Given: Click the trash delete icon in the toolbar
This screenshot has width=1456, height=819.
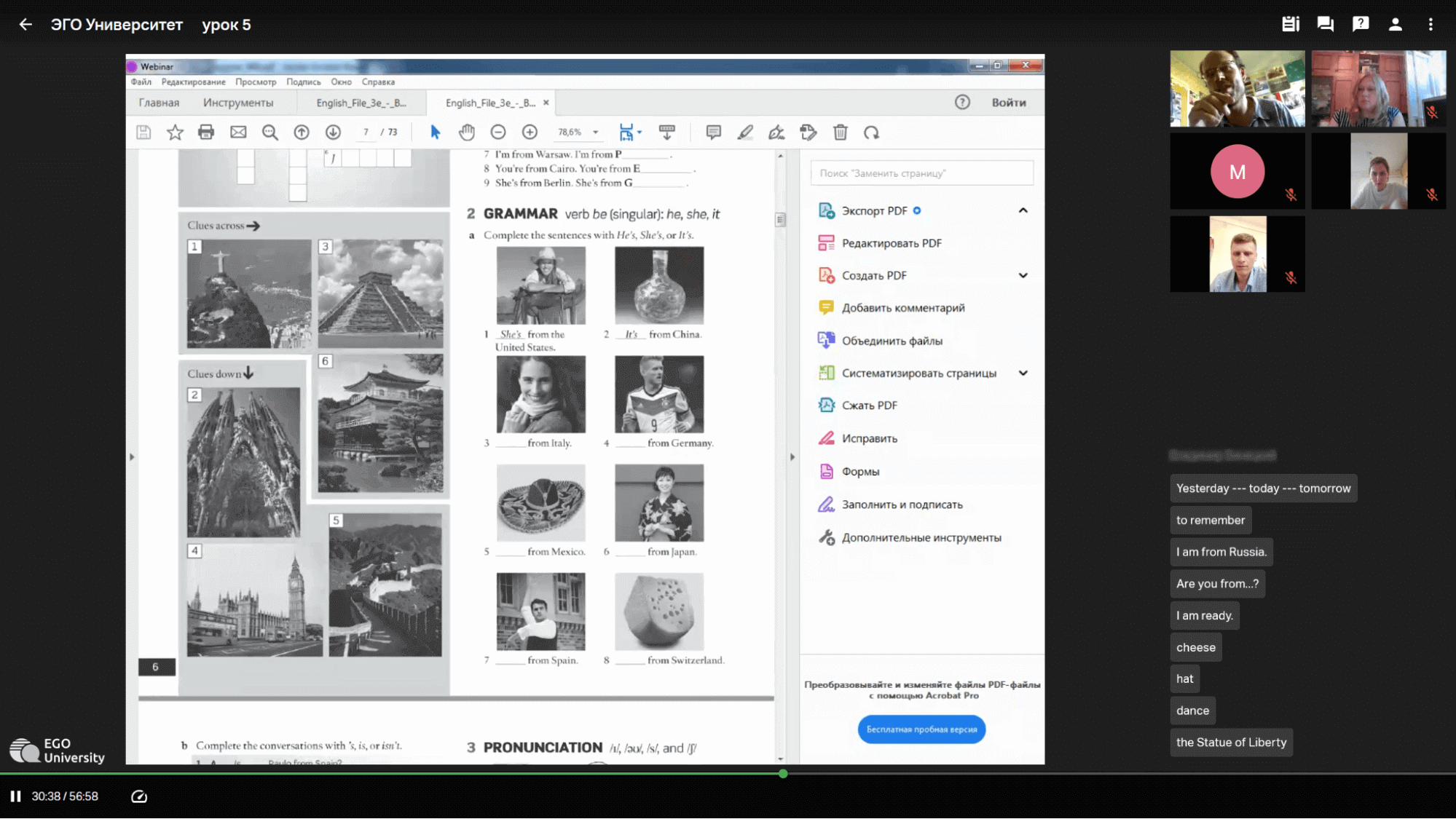Looking at the screenshot, I should point(840,132).
